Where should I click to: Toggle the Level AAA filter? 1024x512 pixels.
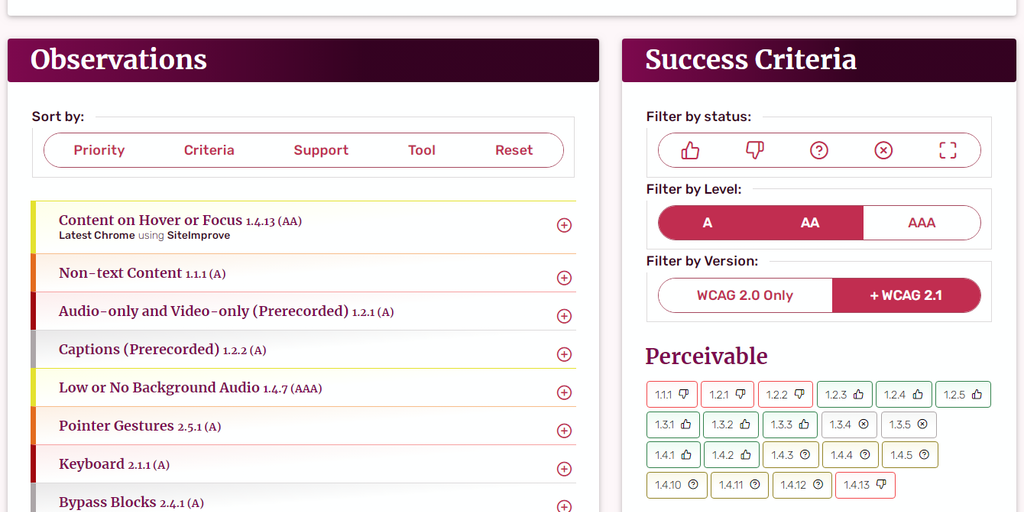(921, 223)
